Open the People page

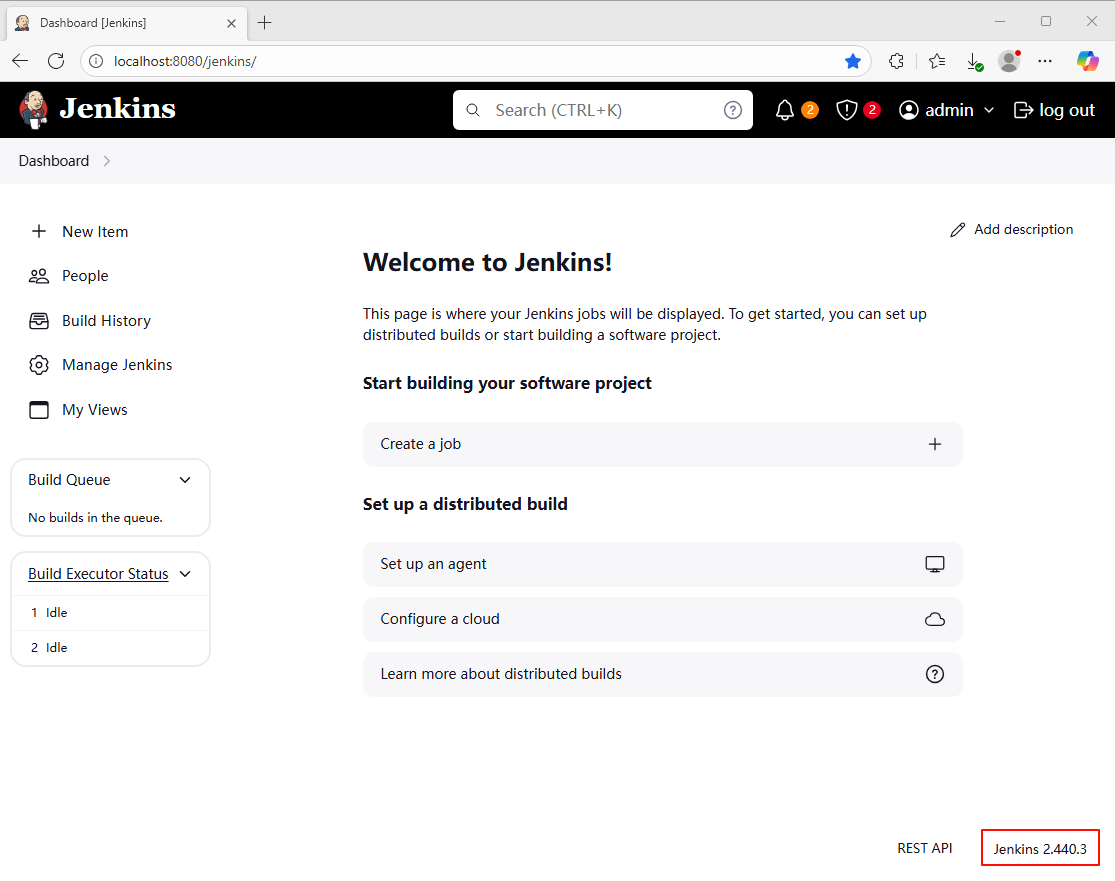(x=85, y=276)
